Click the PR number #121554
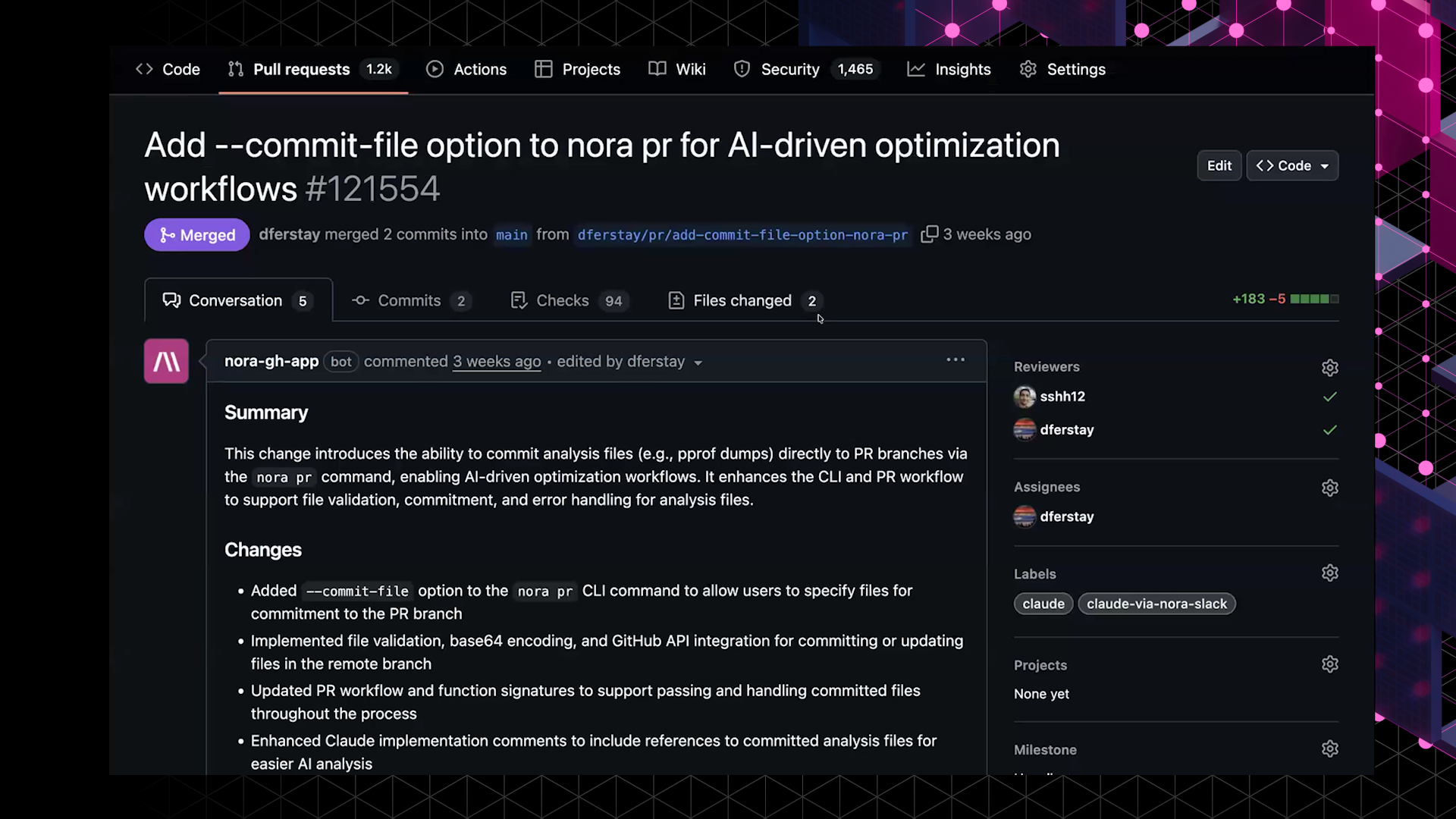1456x819 pixels. [x=372, y=189]
